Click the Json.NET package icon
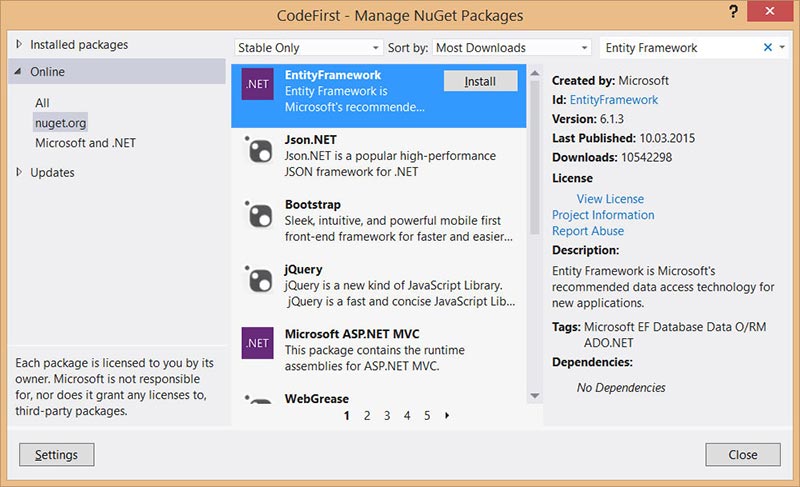800x487 pixels. (x=259, y=150)
